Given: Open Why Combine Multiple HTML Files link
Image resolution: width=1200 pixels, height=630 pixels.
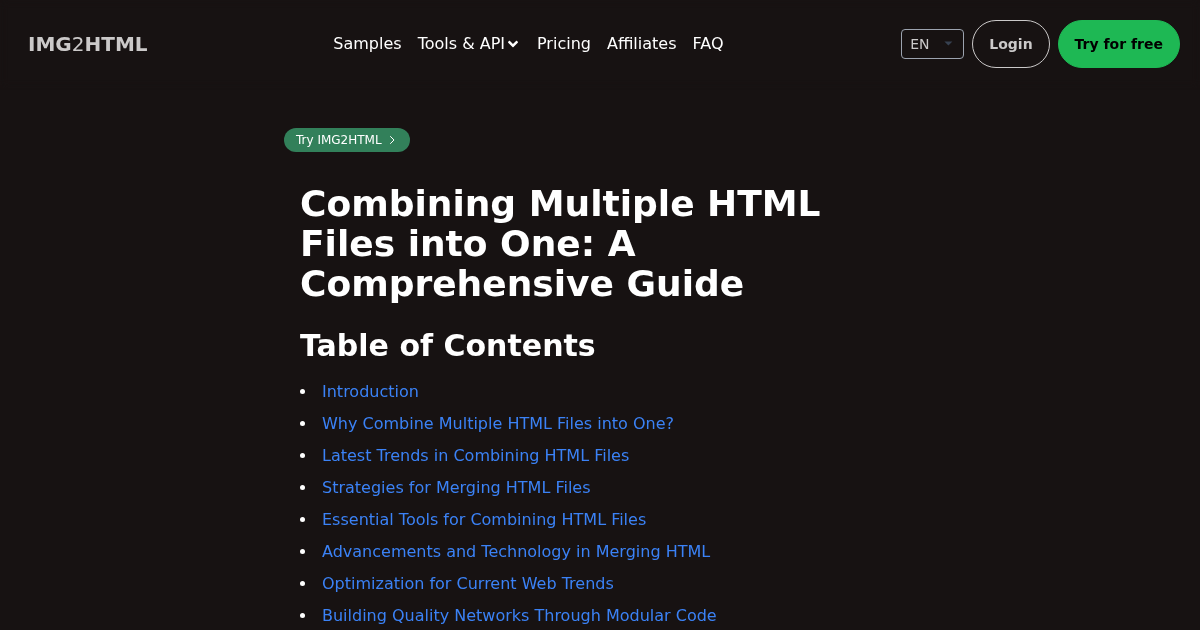Looking at the screenshot, I should tap(497, 424).
